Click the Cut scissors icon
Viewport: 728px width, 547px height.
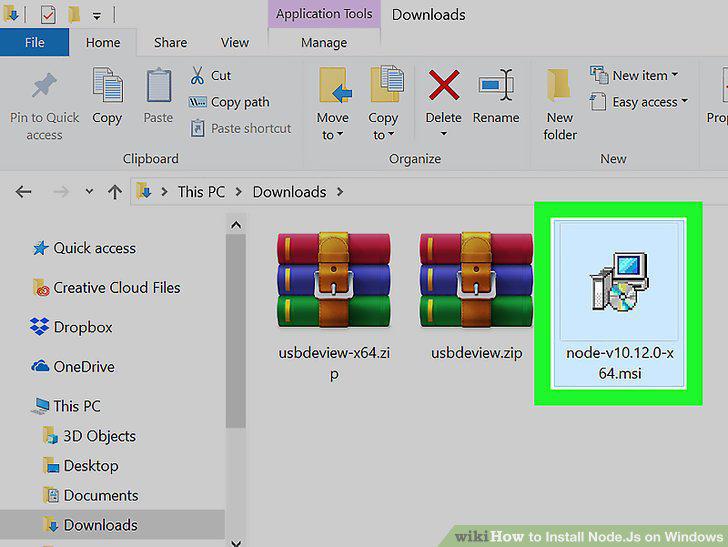[197, 75]
